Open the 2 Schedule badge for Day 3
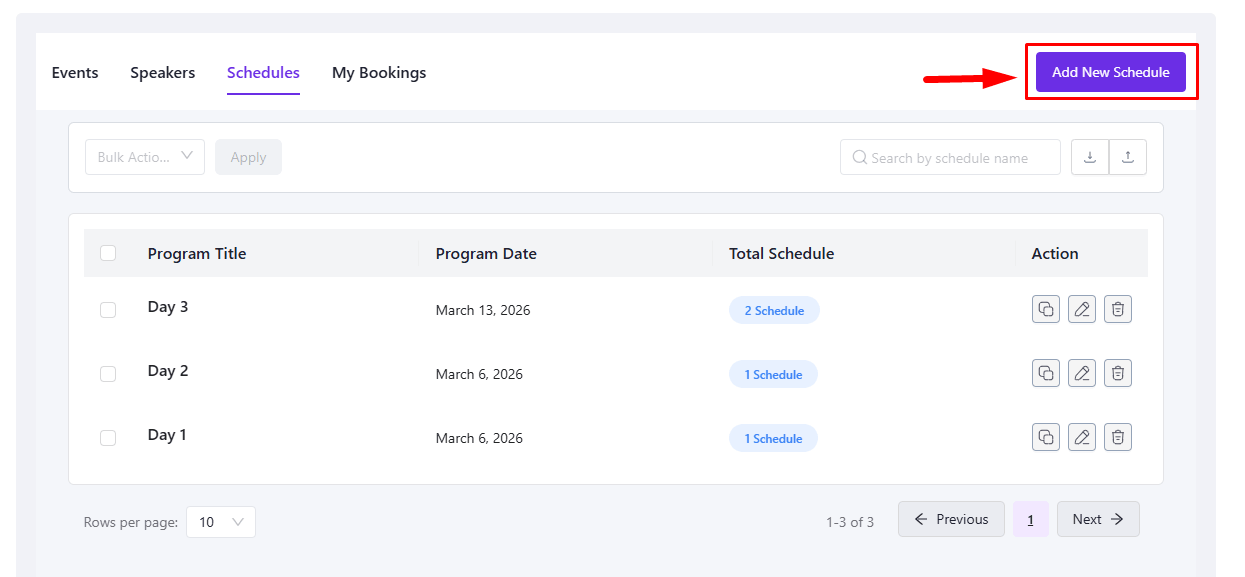This screenshot has height=577, width=1245. (x=774, y=310)
